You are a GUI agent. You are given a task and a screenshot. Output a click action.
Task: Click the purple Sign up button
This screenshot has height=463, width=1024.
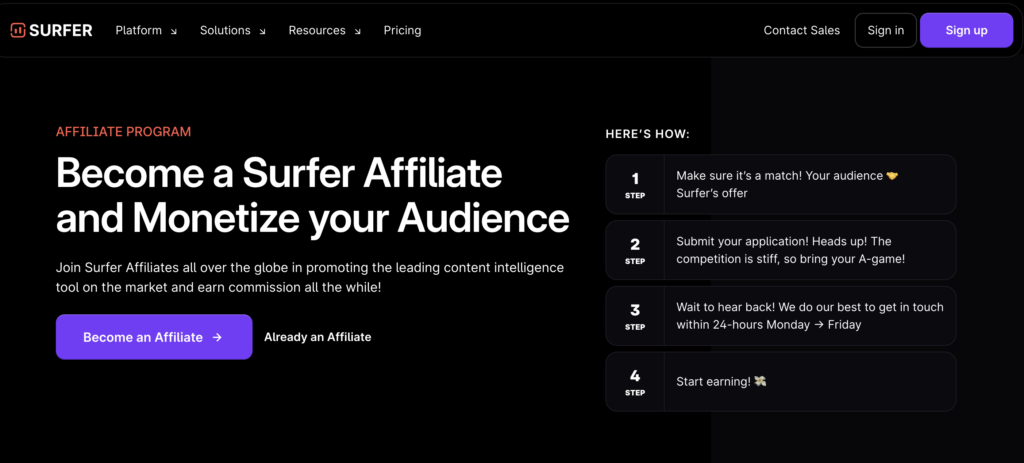(966, 30)
